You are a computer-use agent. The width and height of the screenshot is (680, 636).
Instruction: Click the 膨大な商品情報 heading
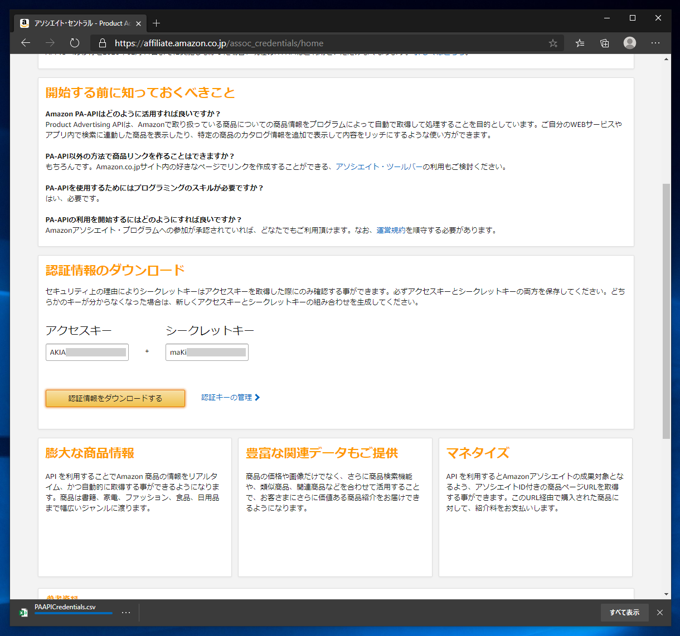(90, 453)
